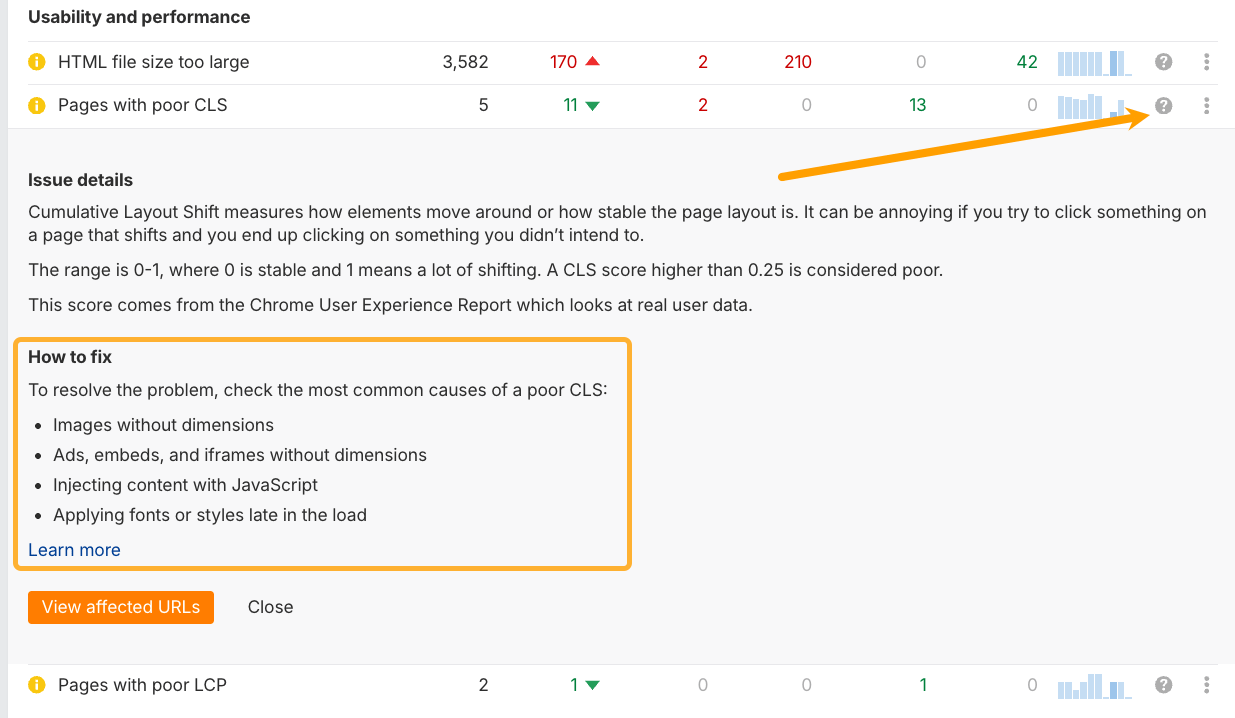
Task: Open the three-dot menu for Pages with poor CLS
Action: (1206, 105)
